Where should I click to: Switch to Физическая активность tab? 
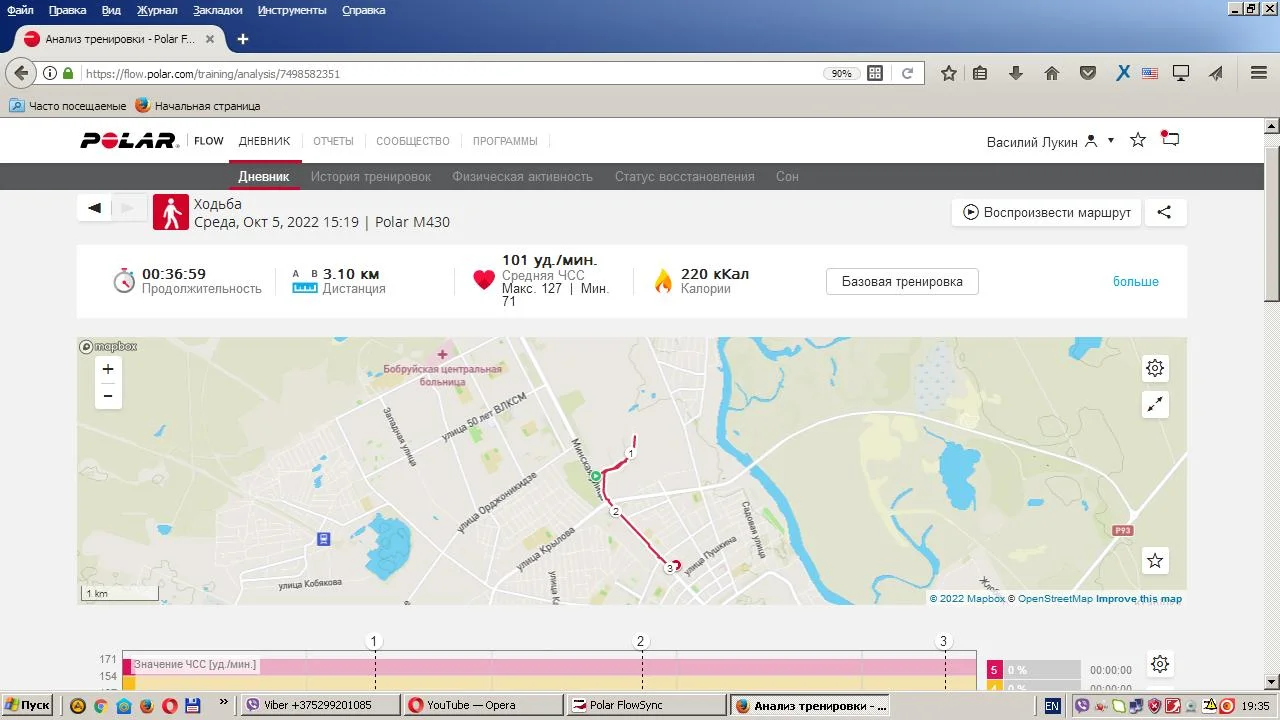tap(522, 176)
